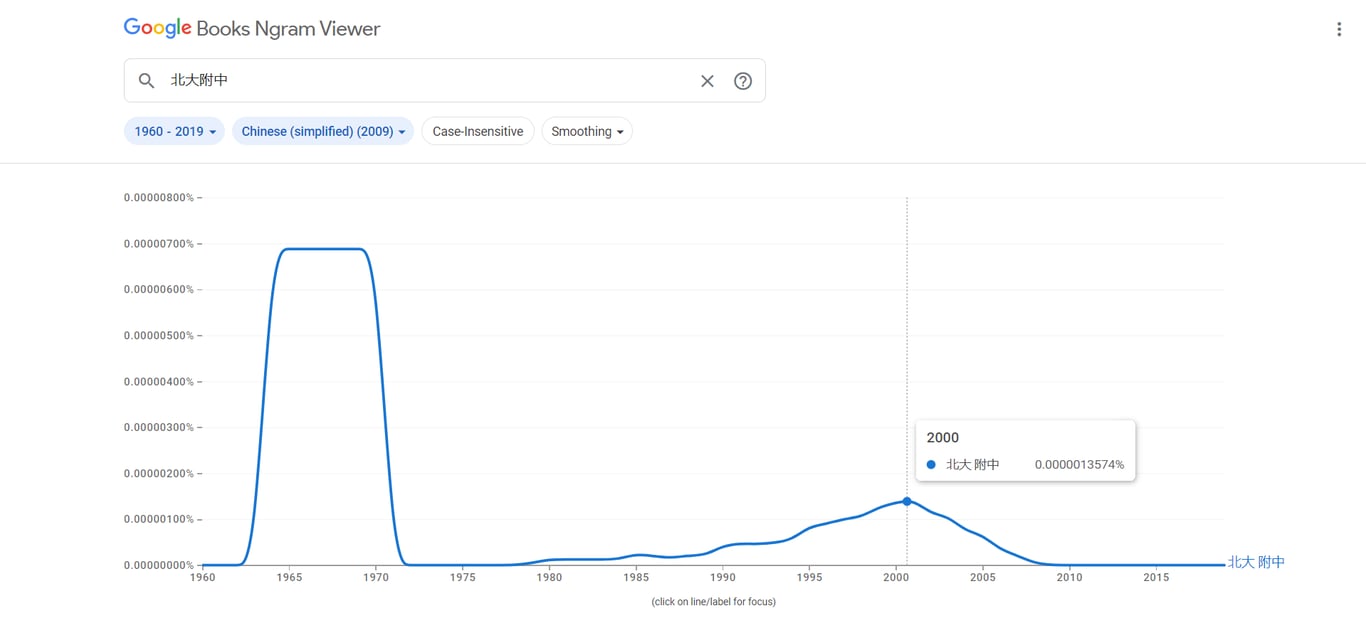Clear the search query with X
1366x628 pixels.
(x=707, y=81)
